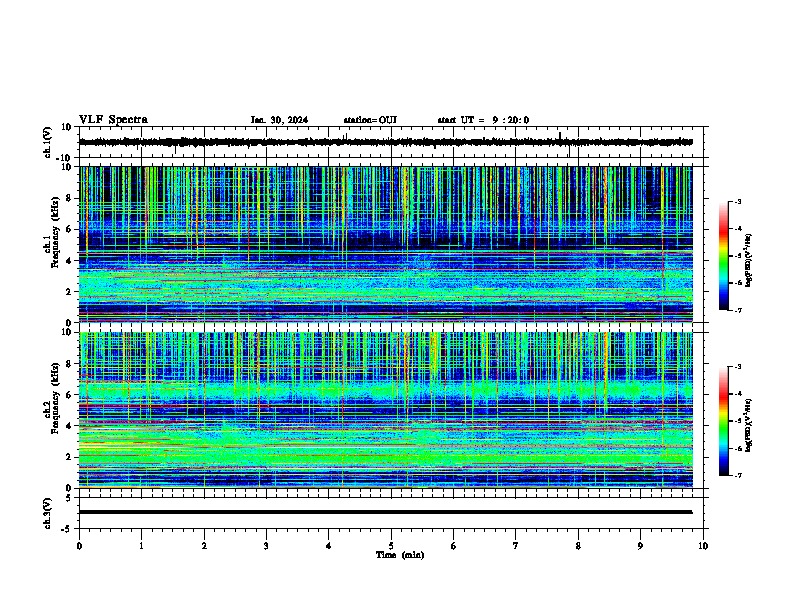Click the time axis tick label "1"

141,546
